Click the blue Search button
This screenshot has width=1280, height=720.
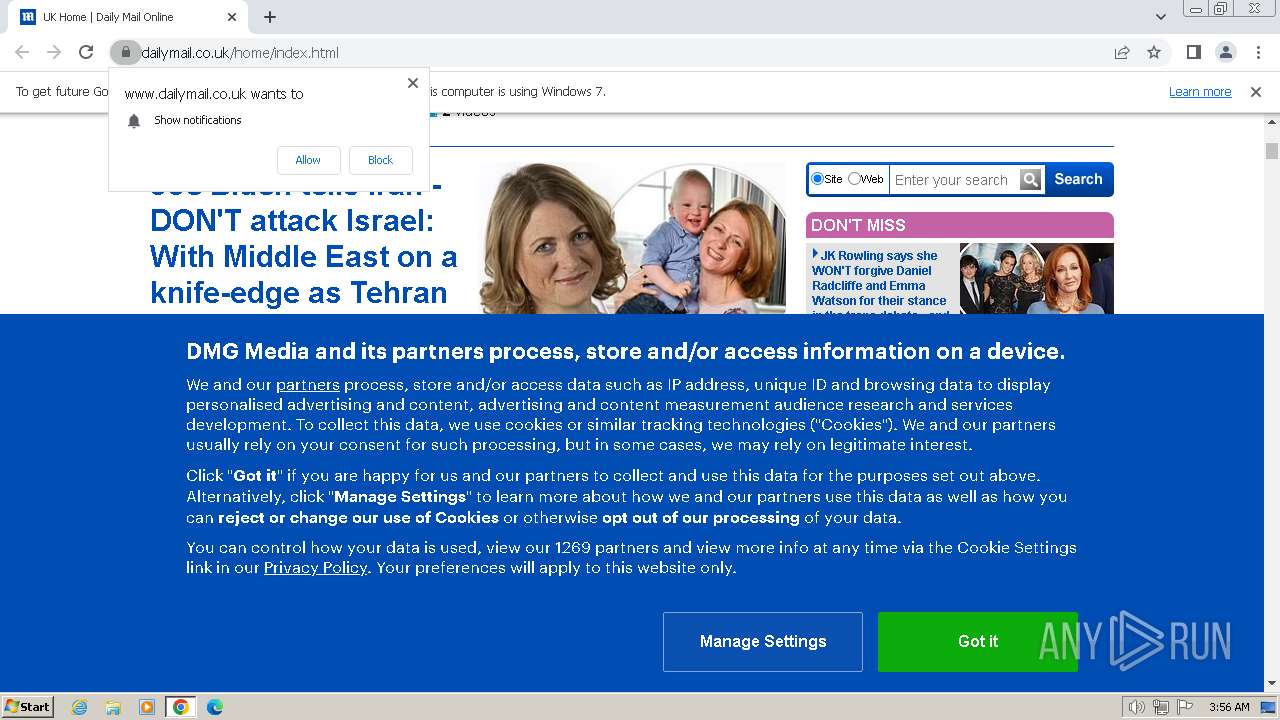(1078, 180)
